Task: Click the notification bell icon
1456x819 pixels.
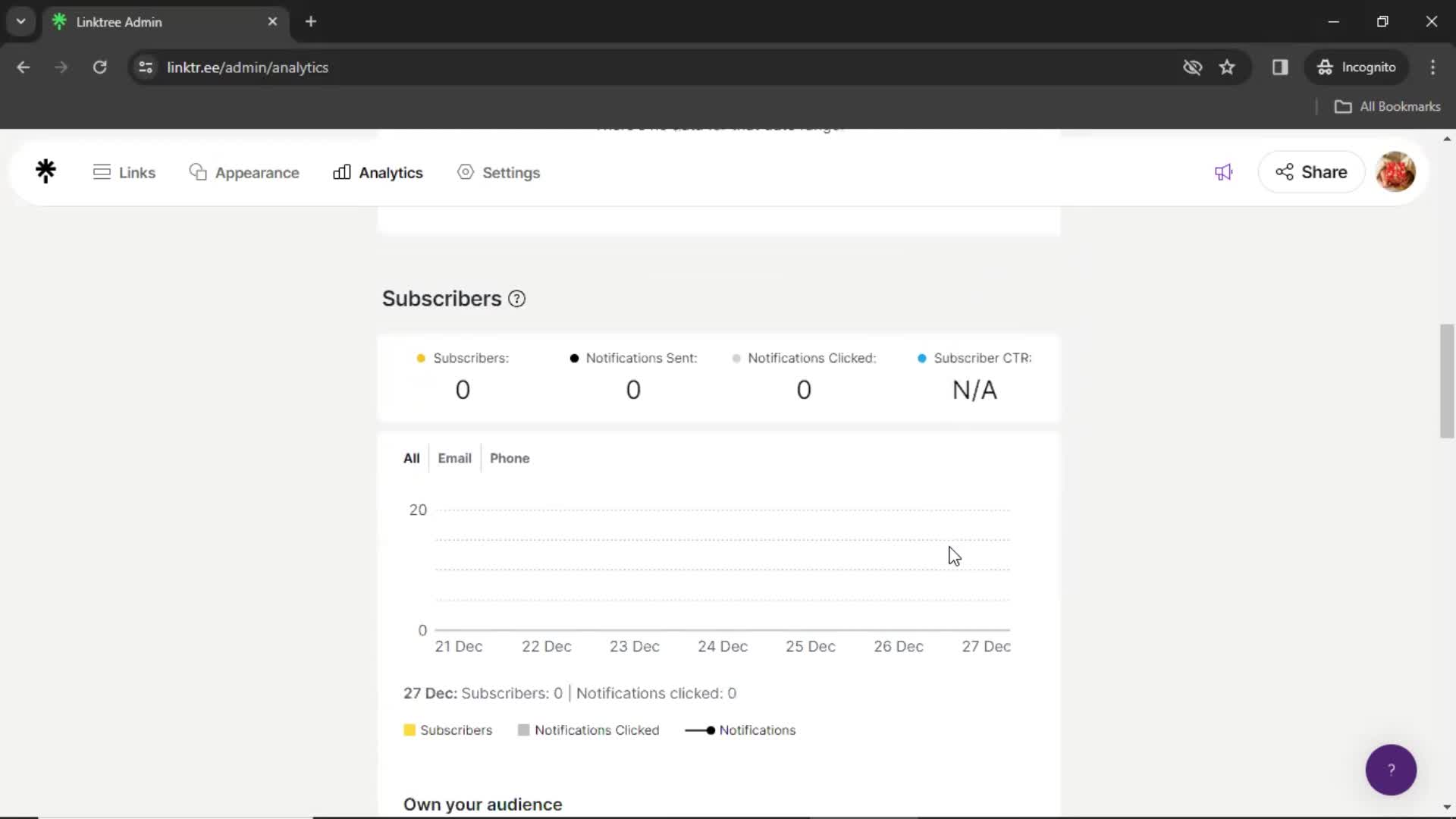Action: [x=1224, y=172]
